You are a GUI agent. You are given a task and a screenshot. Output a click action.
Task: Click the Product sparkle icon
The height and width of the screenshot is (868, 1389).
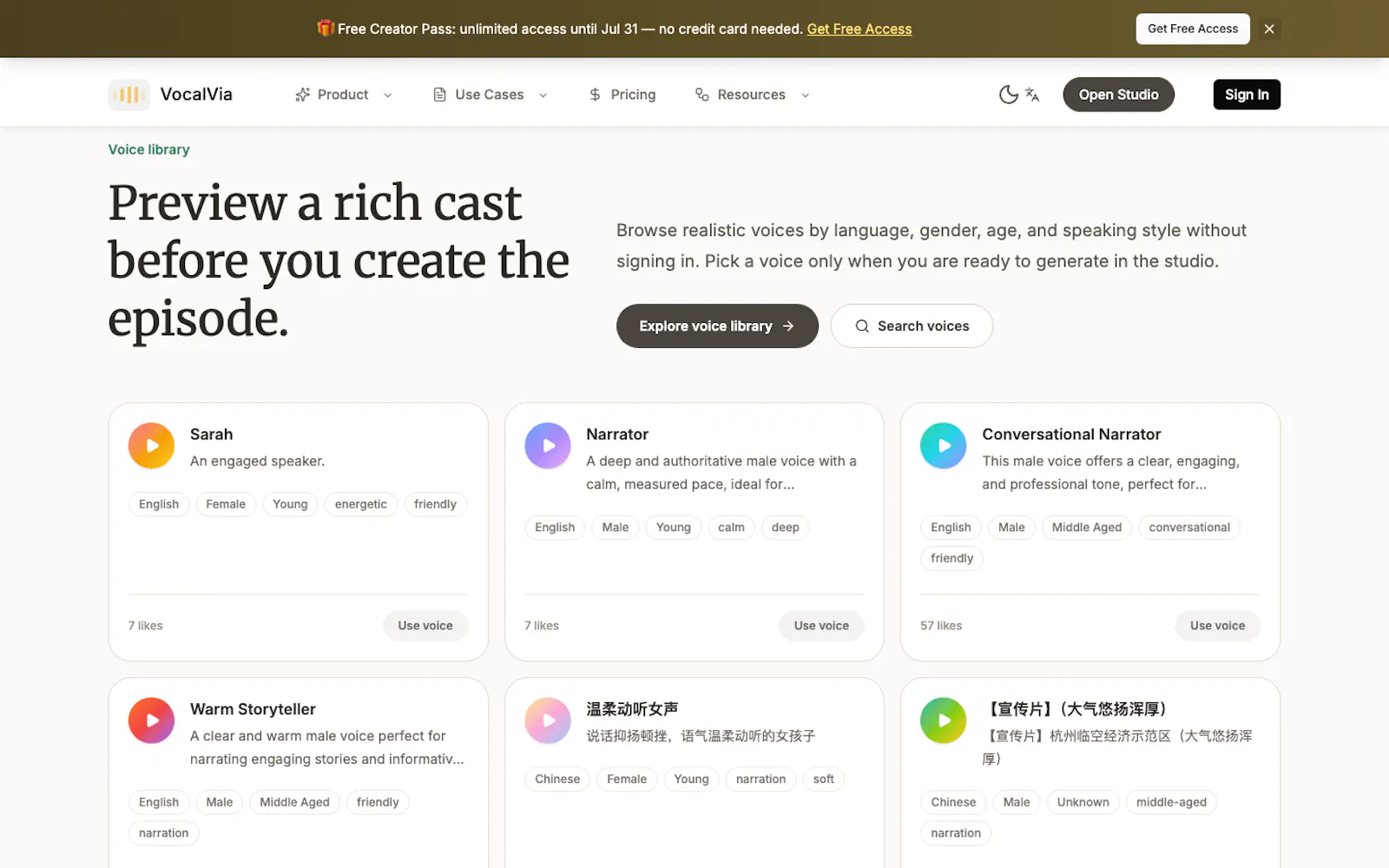click(x=302, y=95)
